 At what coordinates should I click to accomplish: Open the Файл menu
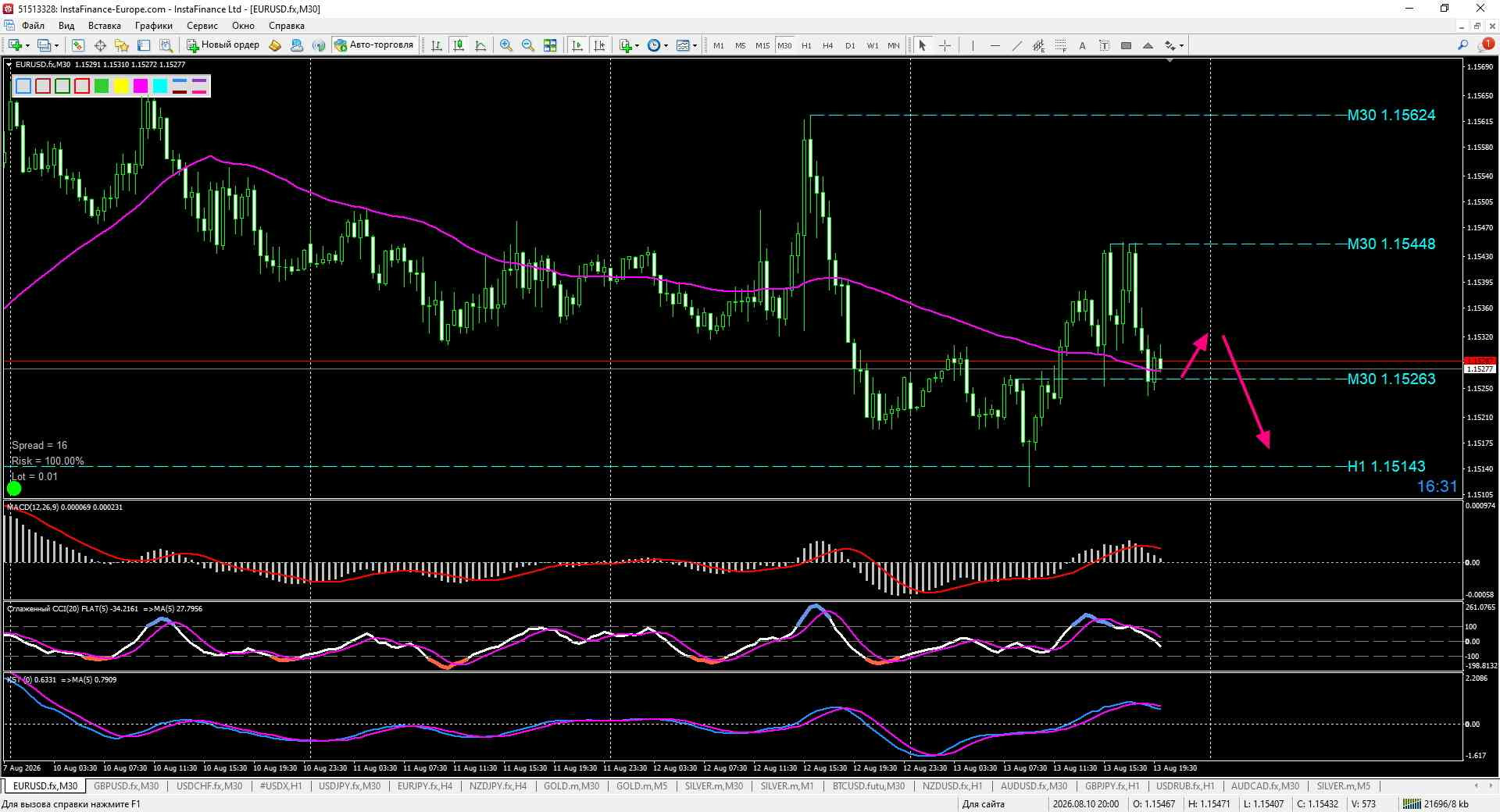[33, 26]
